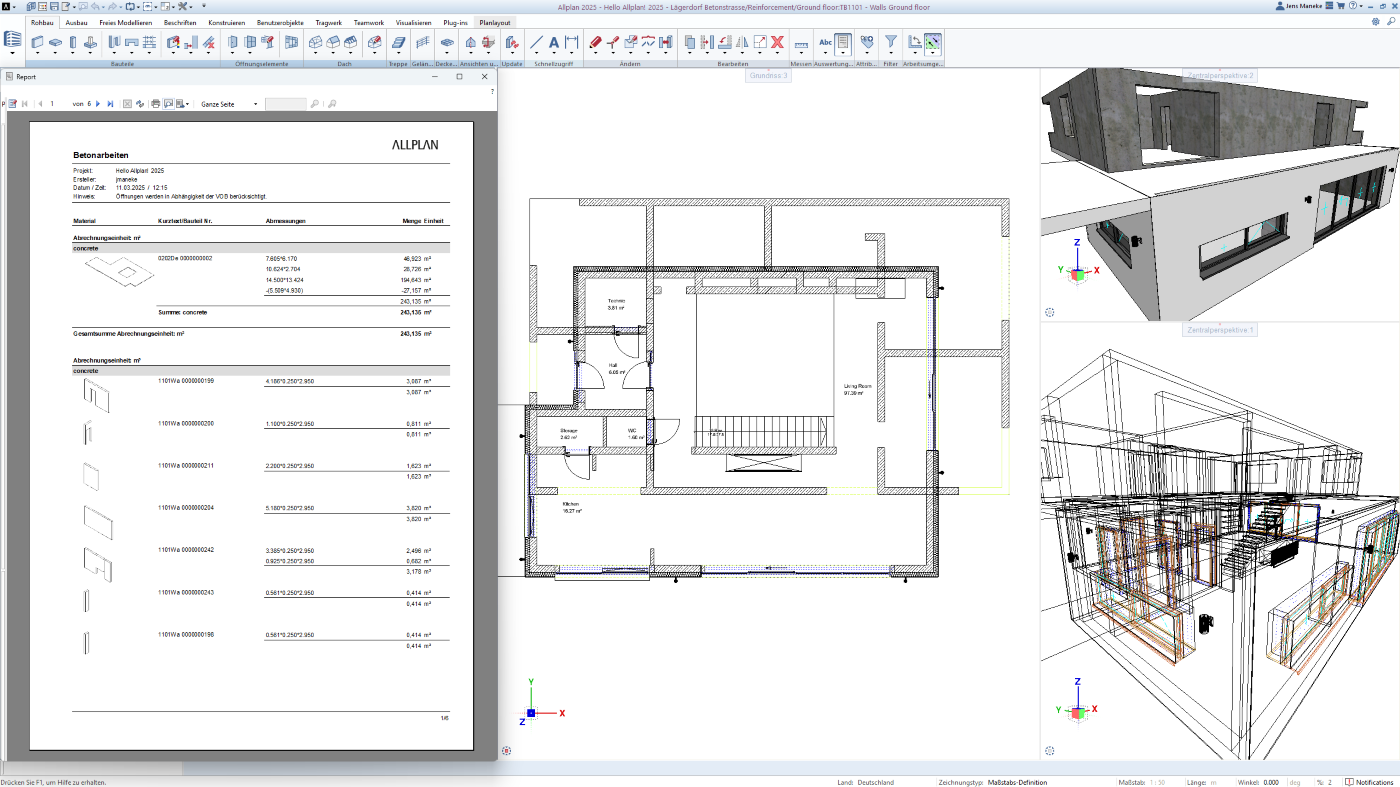Click the Jens Maneke user account

coord(1299,6)
